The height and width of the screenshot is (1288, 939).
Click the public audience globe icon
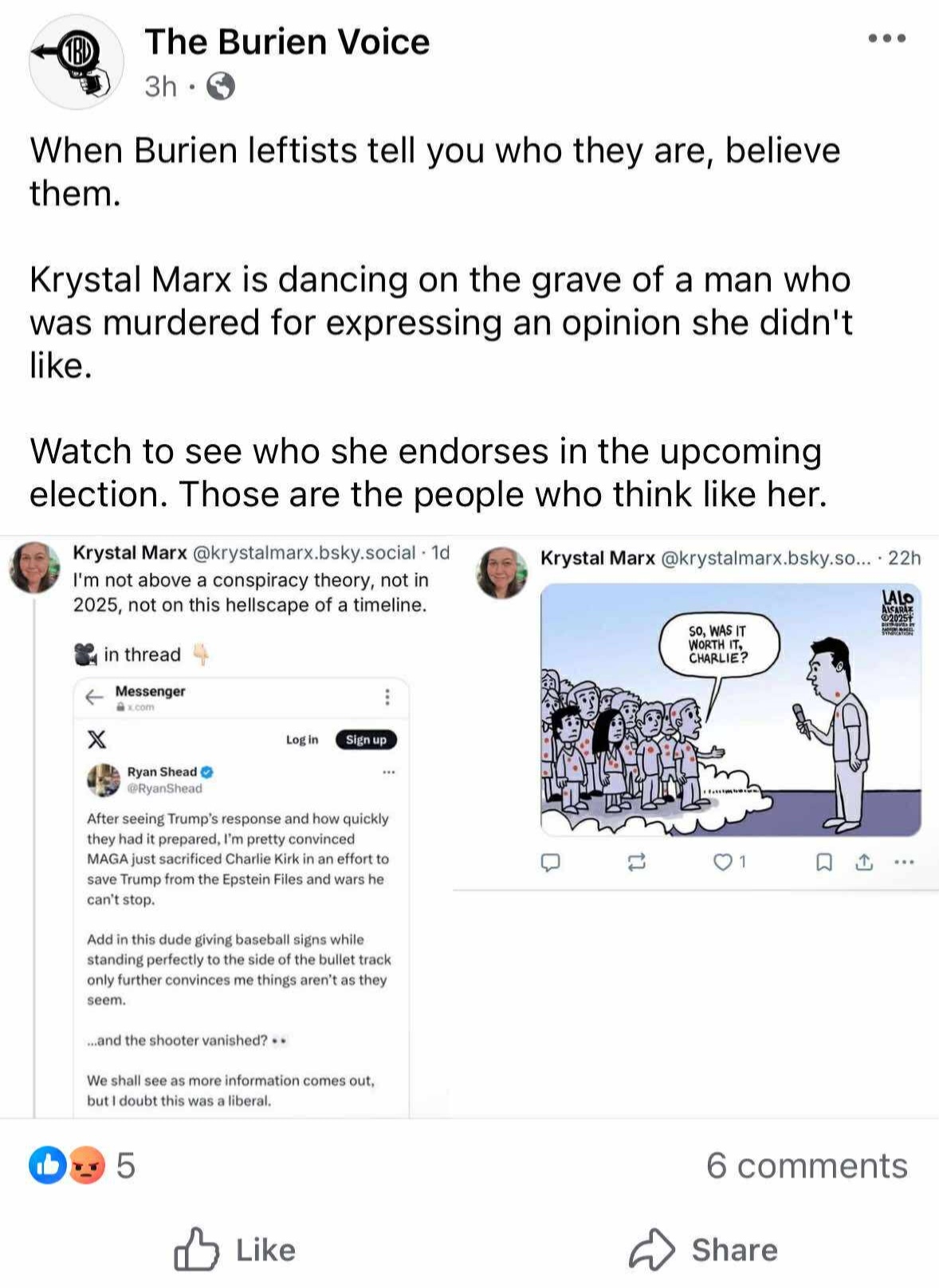[221, 86]
